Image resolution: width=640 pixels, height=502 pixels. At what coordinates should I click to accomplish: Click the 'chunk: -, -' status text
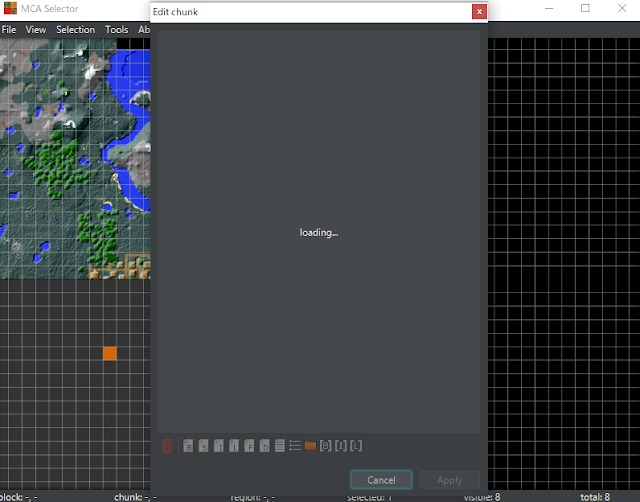tap(135, 497)
